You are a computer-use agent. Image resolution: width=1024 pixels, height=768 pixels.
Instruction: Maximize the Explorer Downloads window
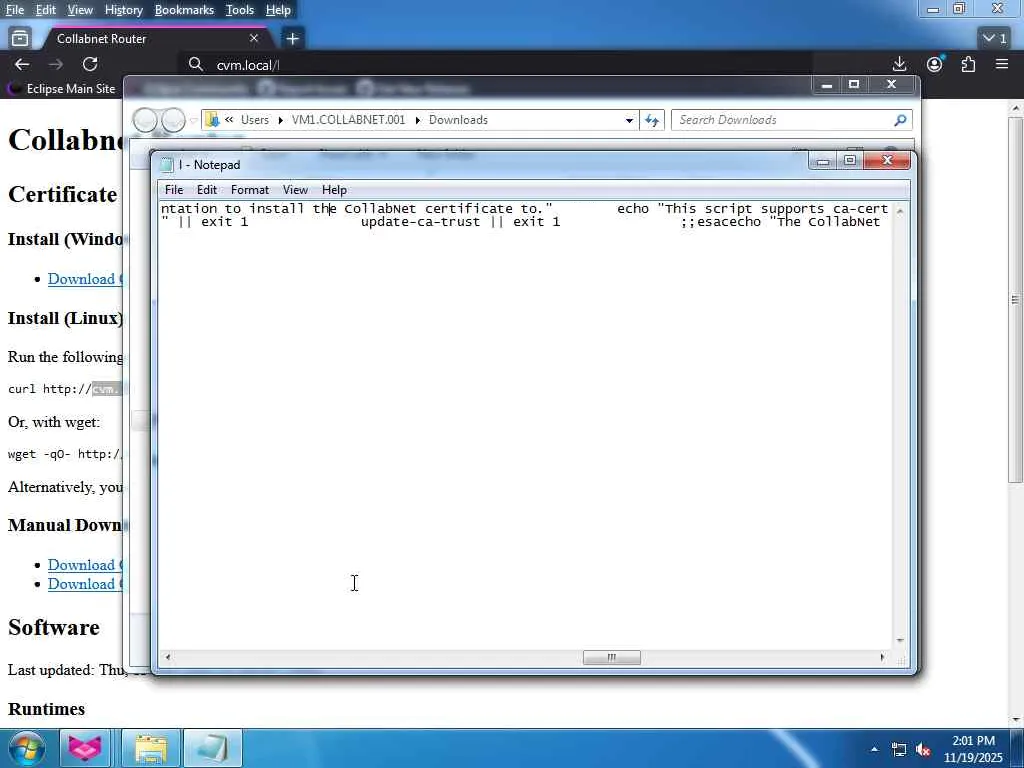click(854, 85)
